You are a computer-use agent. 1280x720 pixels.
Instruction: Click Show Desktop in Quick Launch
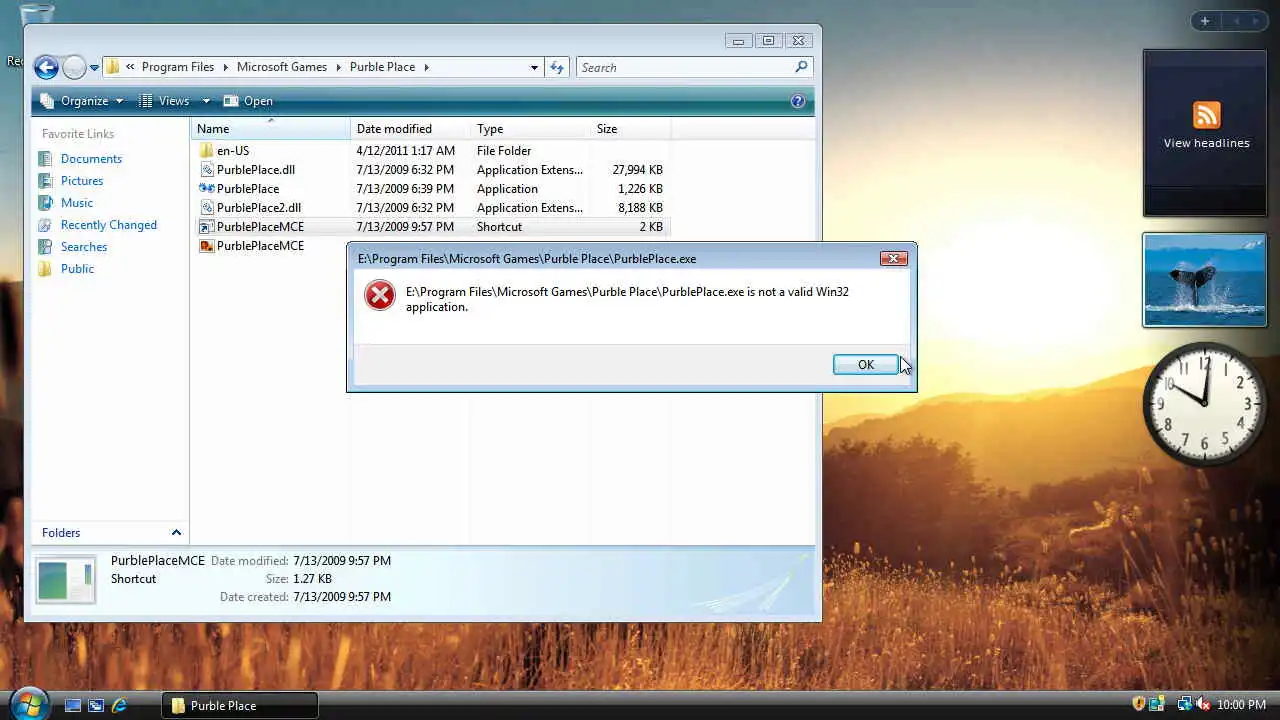[x=73, y=705]
